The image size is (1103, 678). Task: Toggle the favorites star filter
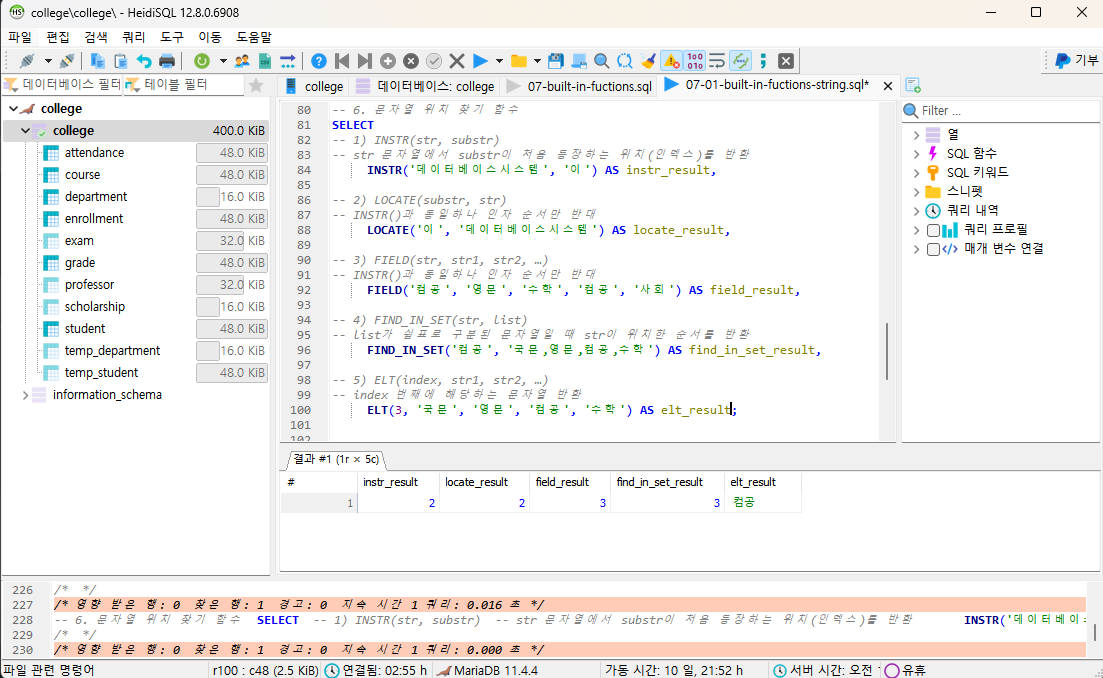[x=256, y=85]
